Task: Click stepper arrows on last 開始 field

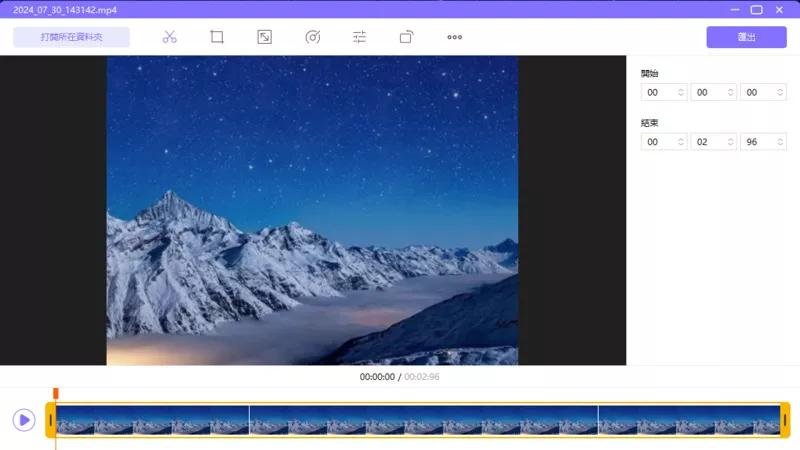Action: [x=779, y=92]
